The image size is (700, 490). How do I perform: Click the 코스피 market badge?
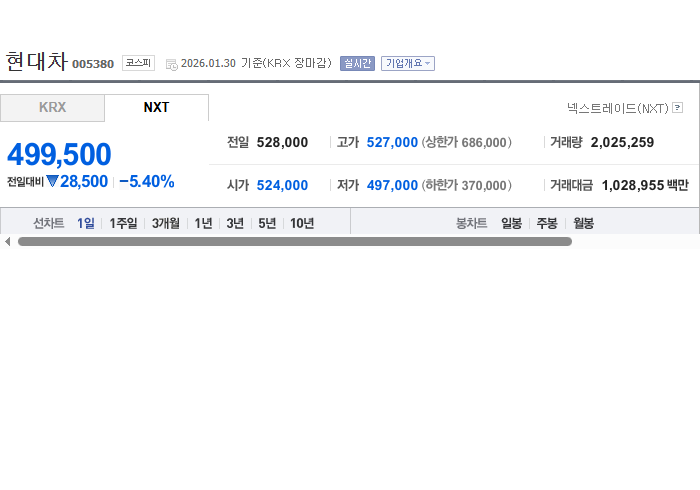(138, 63)
